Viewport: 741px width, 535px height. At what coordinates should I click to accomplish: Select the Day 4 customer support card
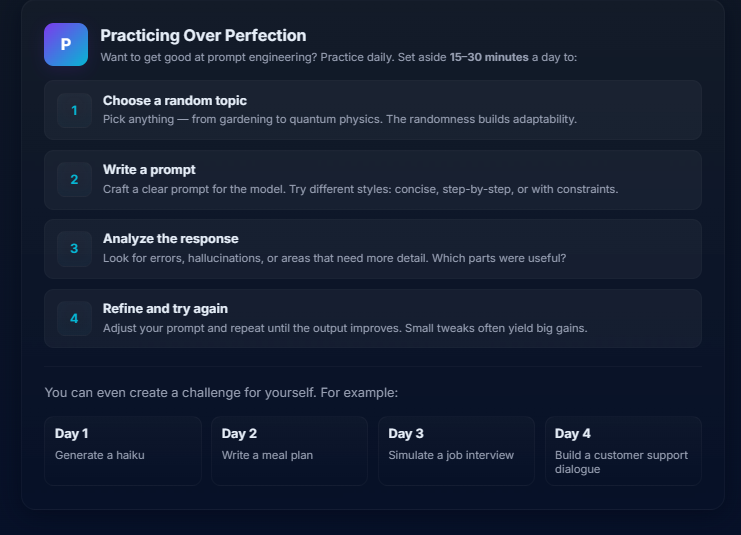623,451
